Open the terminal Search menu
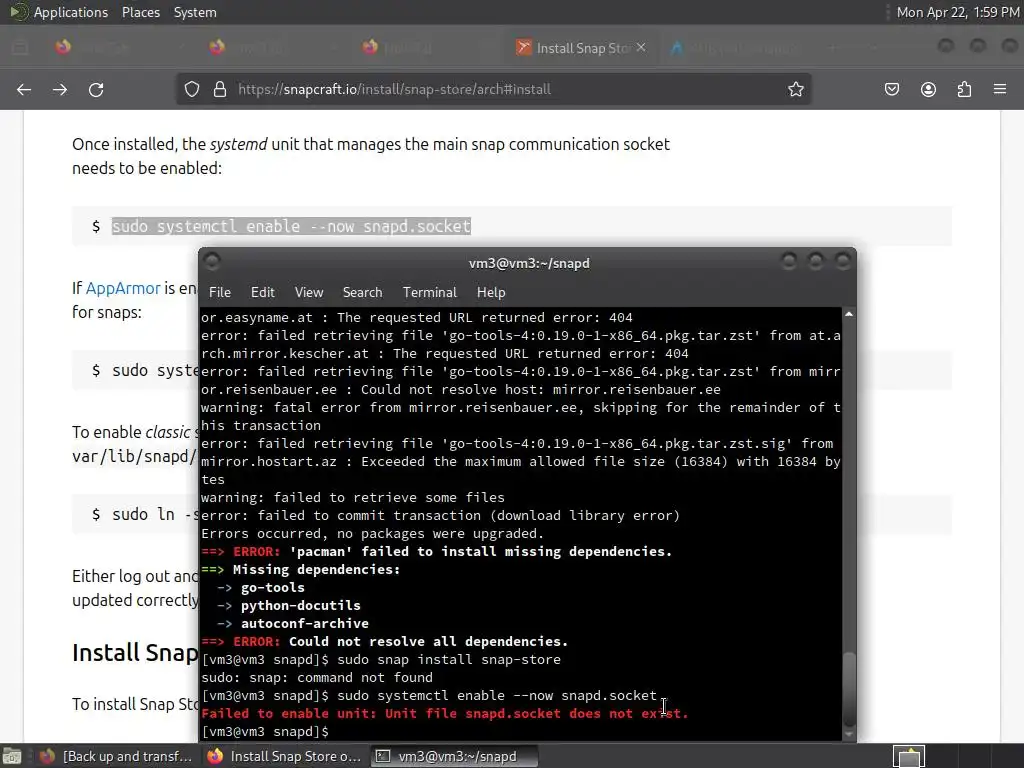Image resolution: width=1024 pixels, height=768 pixels. point(362,292)
